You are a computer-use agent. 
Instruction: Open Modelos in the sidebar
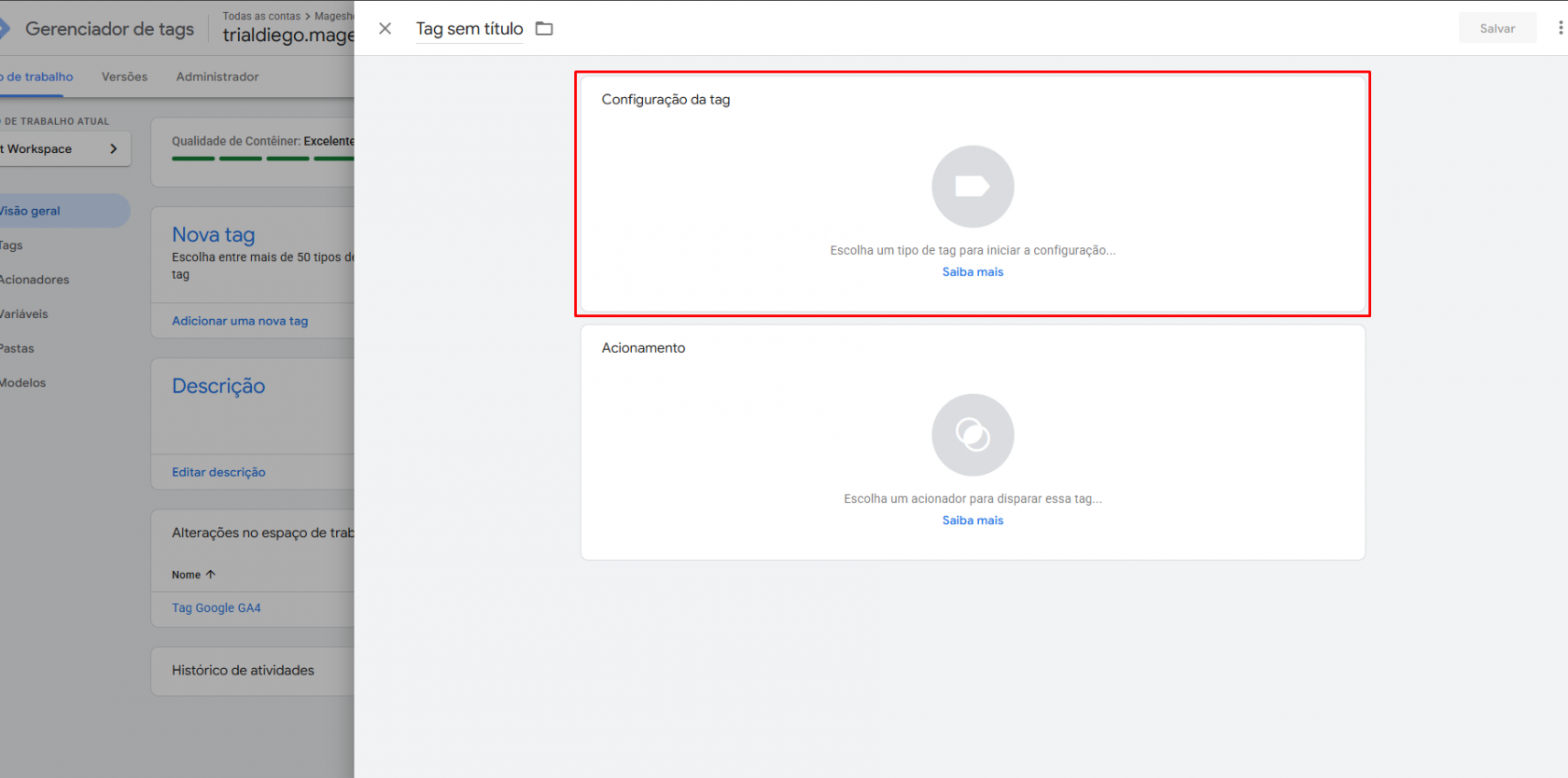[22, 383]
